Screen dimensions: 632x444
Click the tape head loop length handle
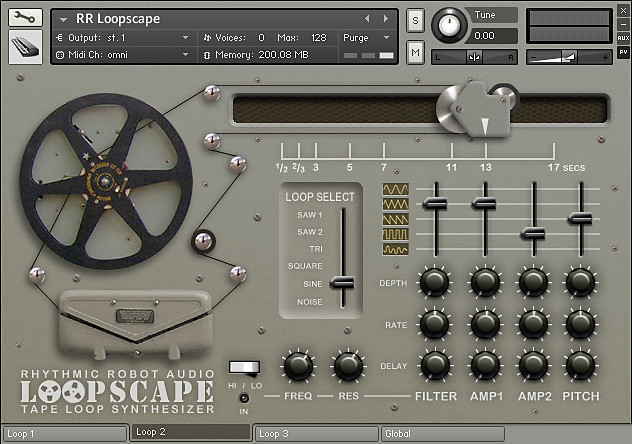point(478,110)
